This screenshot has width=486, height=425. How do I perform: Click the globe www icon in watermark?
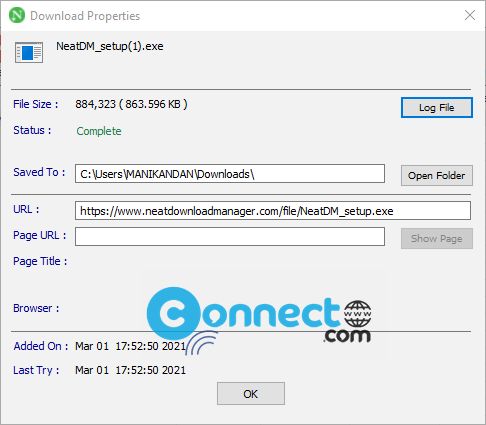click(357, 314)
